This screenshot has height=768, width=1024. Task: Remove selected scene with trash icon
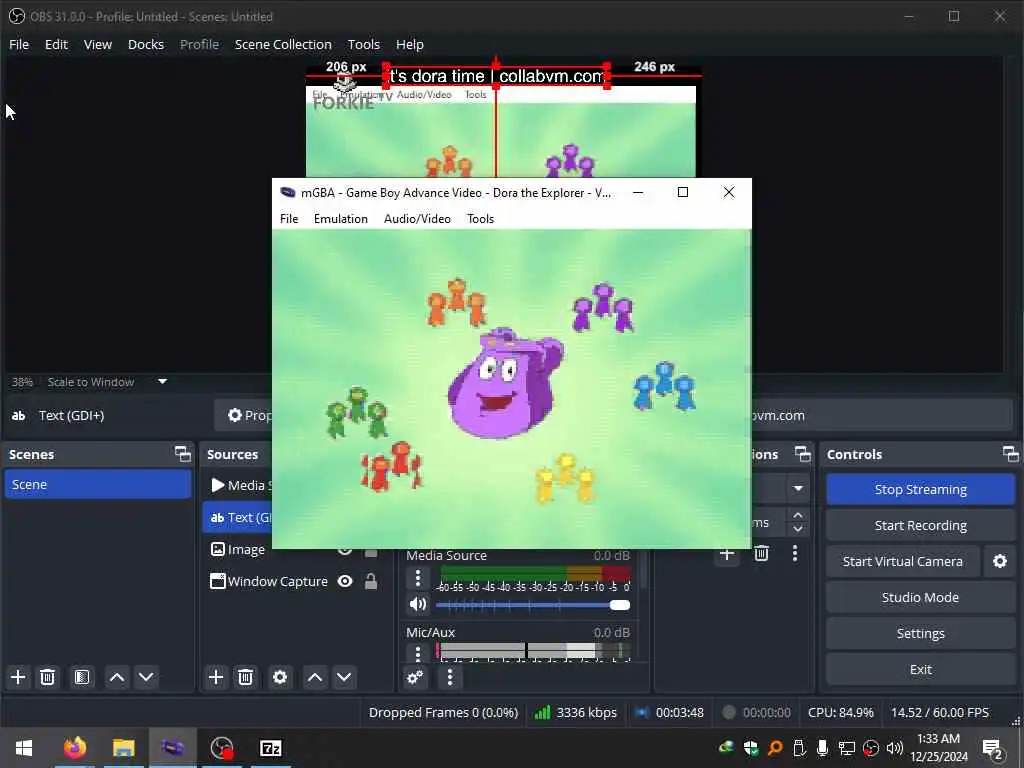[48, 677]
